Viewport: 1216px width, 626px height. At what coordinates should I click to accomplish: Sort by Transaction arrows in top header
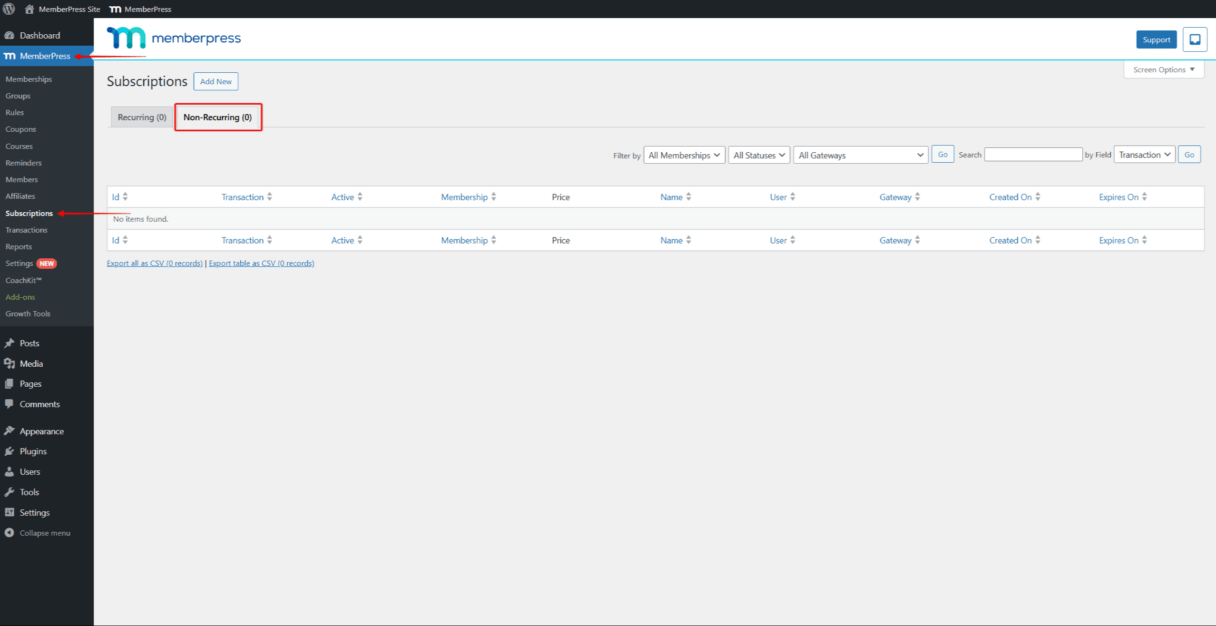(x=270, y=197)
